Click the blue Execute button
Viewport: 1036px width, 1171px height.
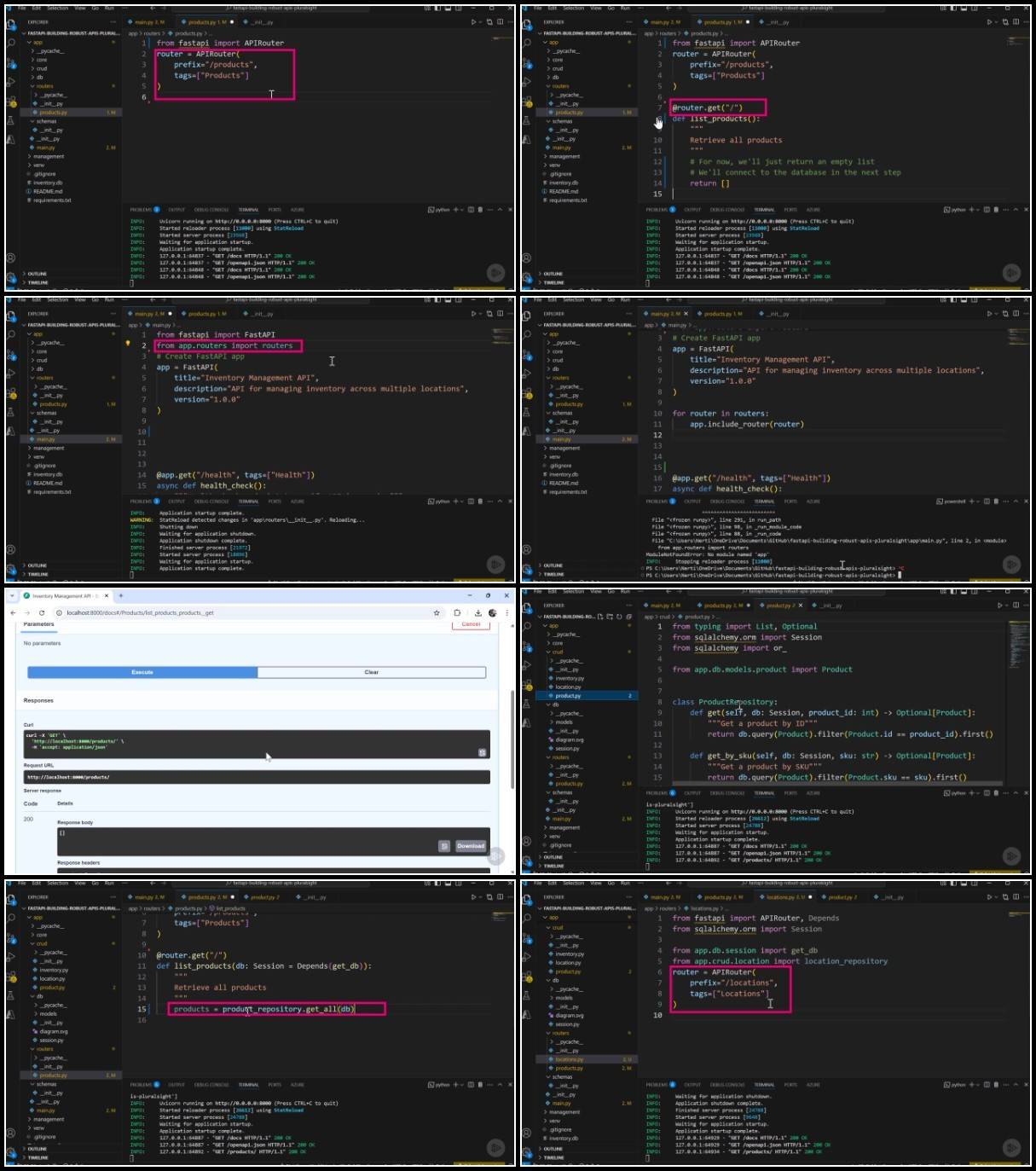142,672
